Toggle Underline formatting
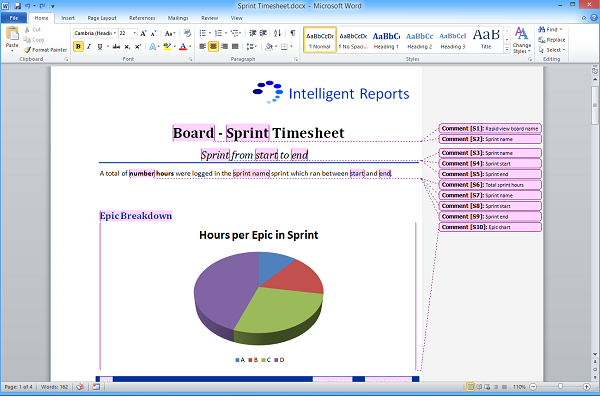Screen dimensions: 600x400 (102, 46)
